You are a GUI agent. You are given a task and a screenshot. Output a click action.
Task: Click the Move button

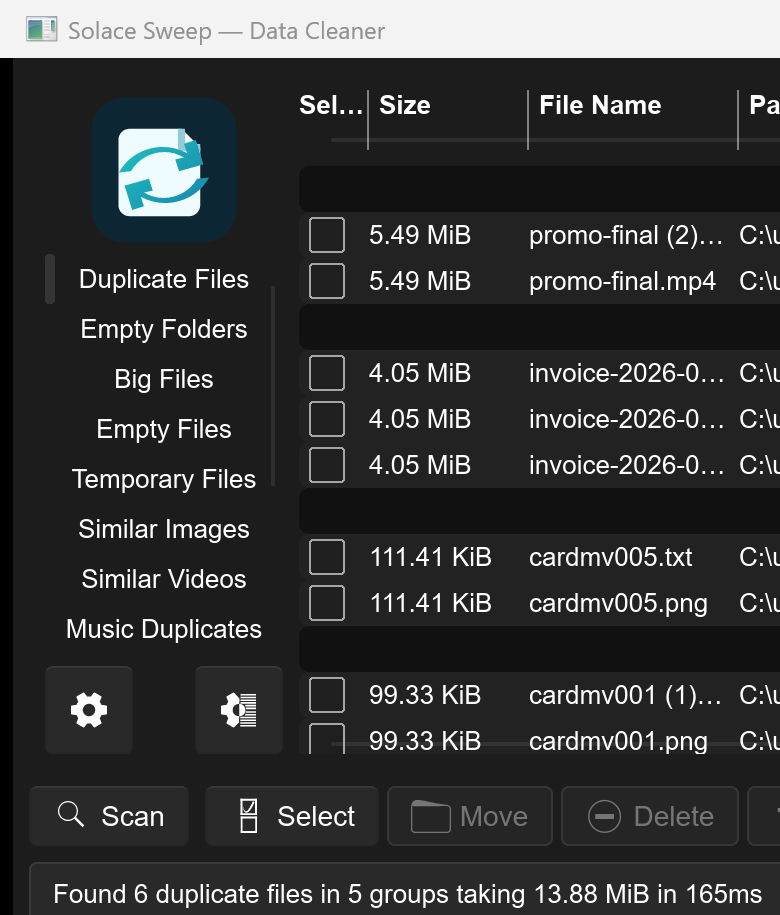470,816
